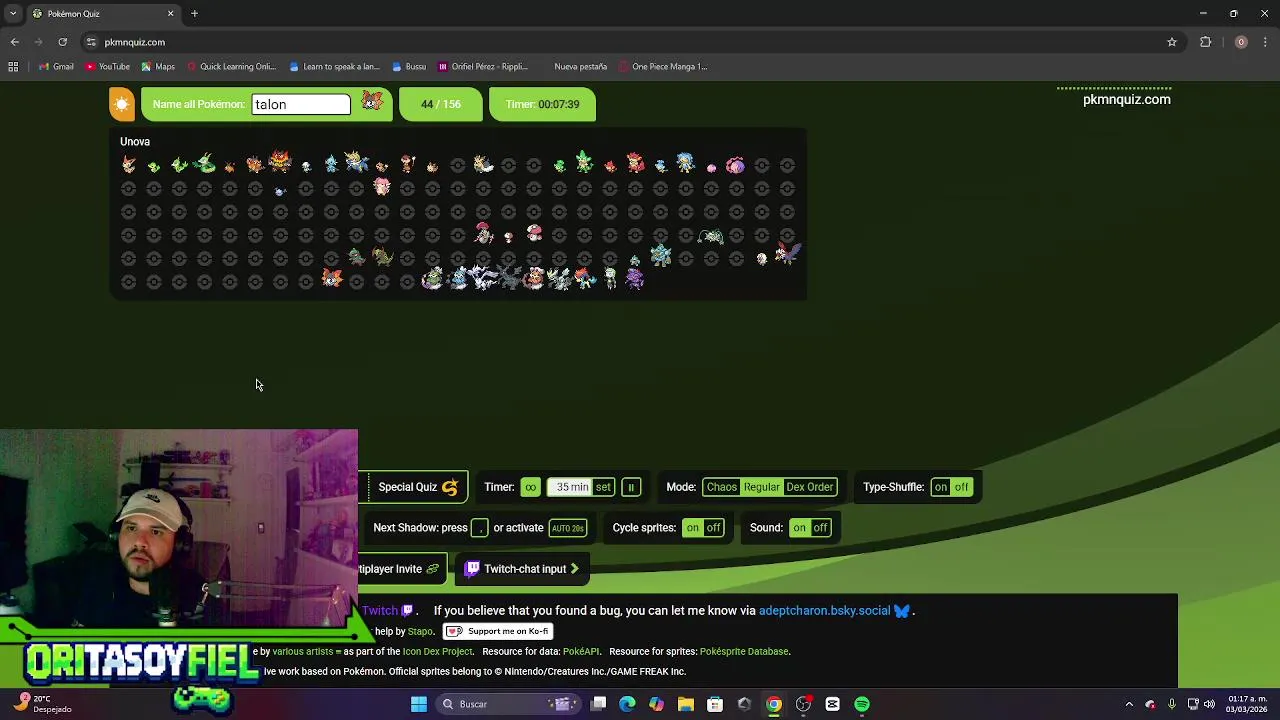Open the Windows Start menu
Image resolution: width=1280 pixels, height=720 pixels.
click(419, 704)
